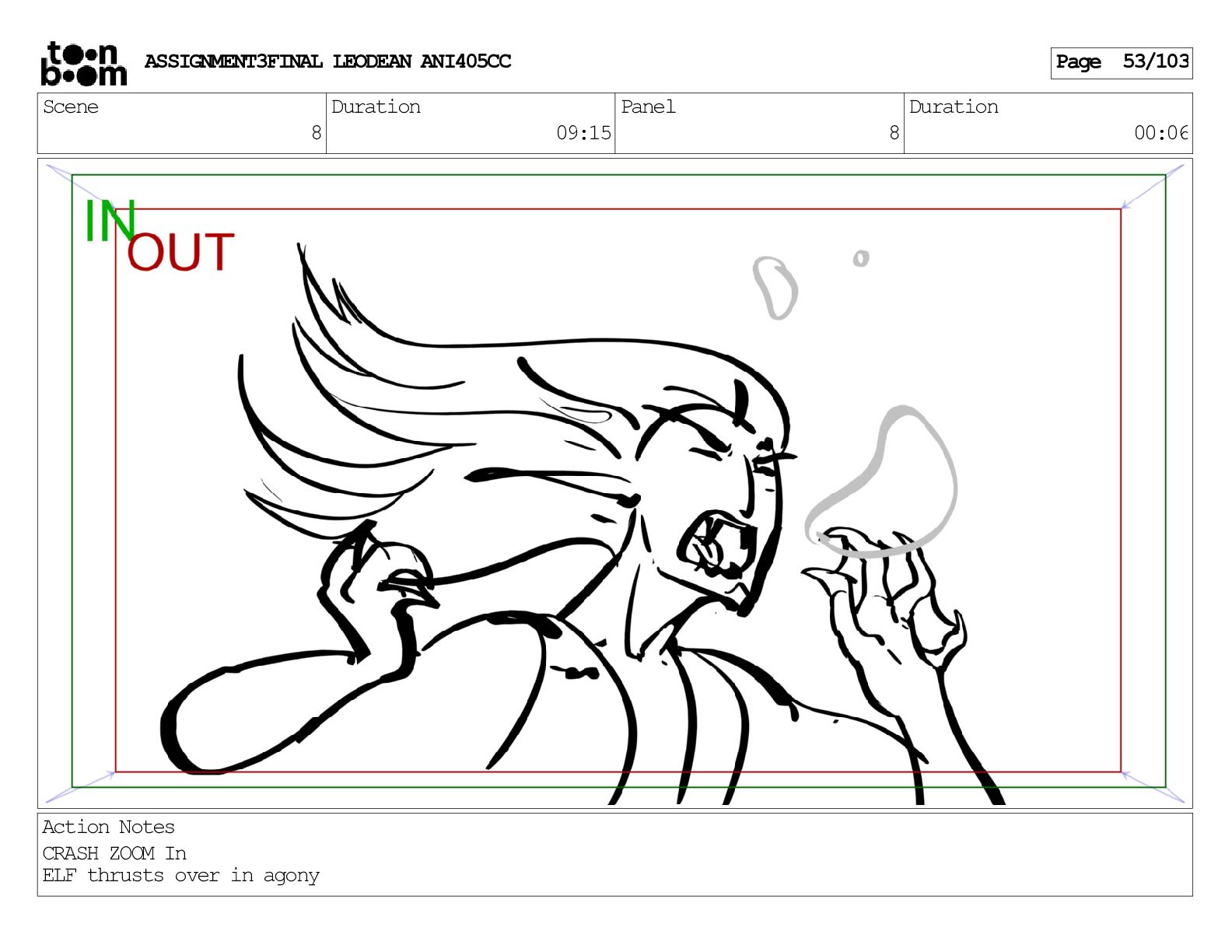Click the red OUT camera label

click(x=180, y=252)
